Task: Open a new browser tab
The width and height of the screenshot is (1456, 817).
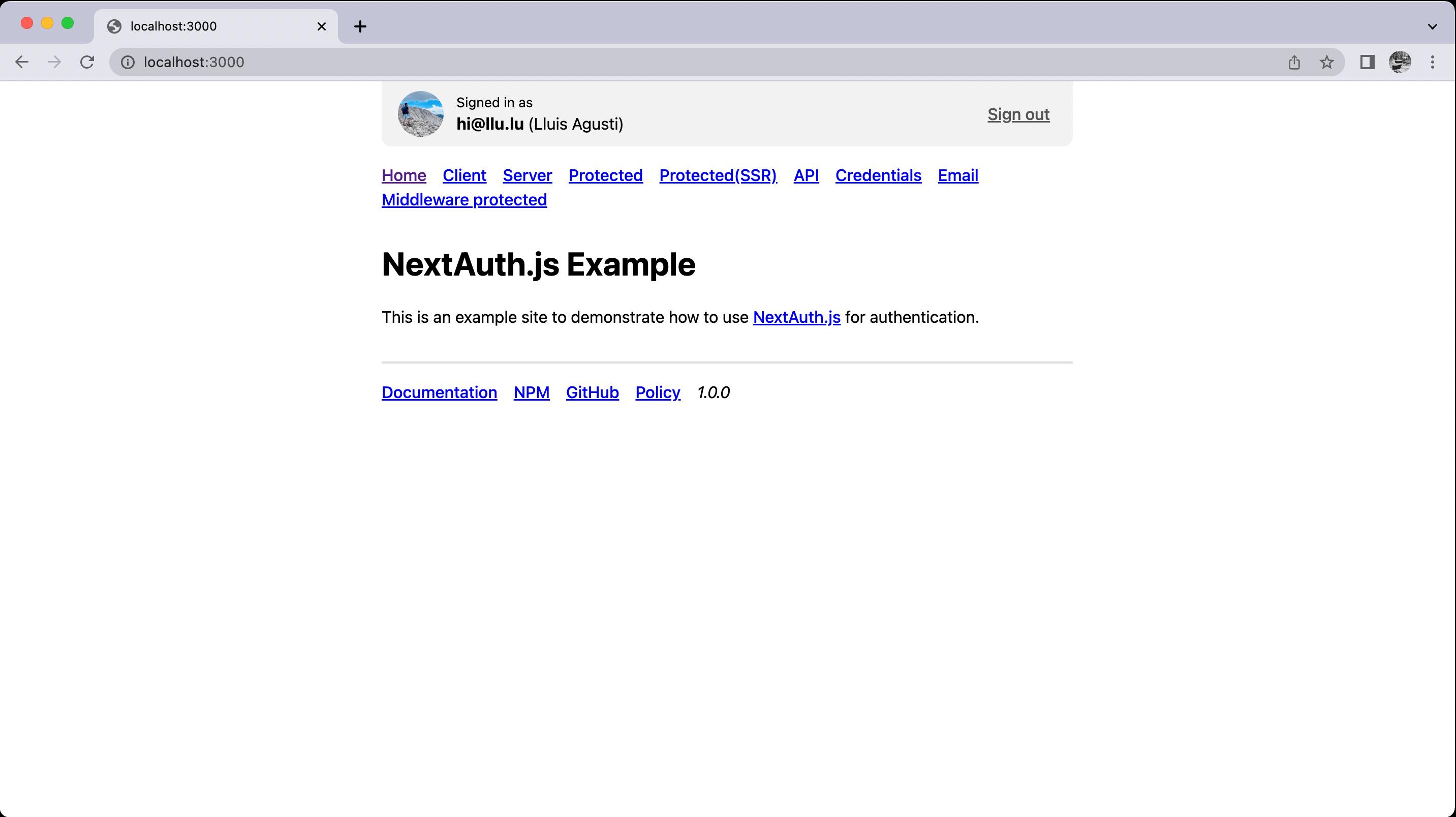Action: 360,26
